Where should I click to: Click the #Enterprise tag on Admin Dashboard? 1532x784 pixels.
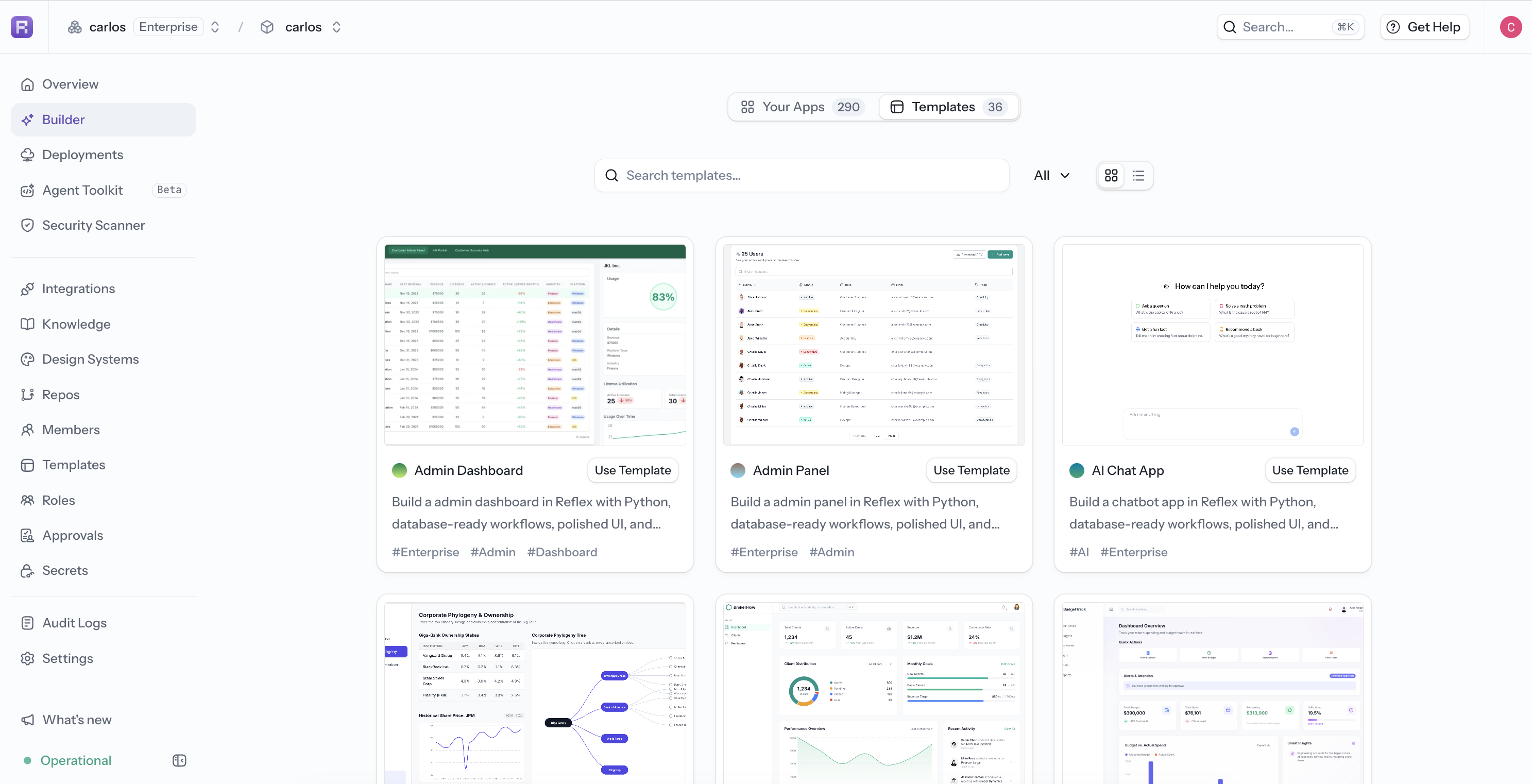[425, 553]
